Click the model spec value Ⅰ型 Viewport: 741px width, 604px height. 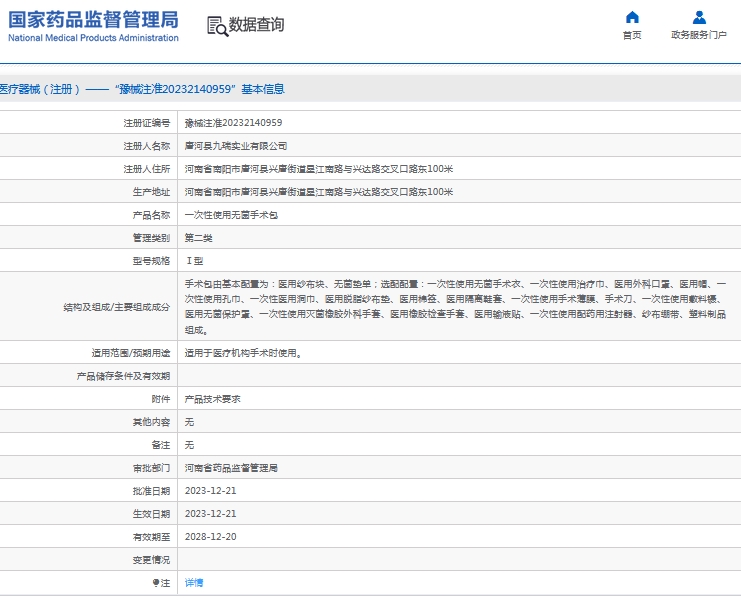click(x=195, y=261)
